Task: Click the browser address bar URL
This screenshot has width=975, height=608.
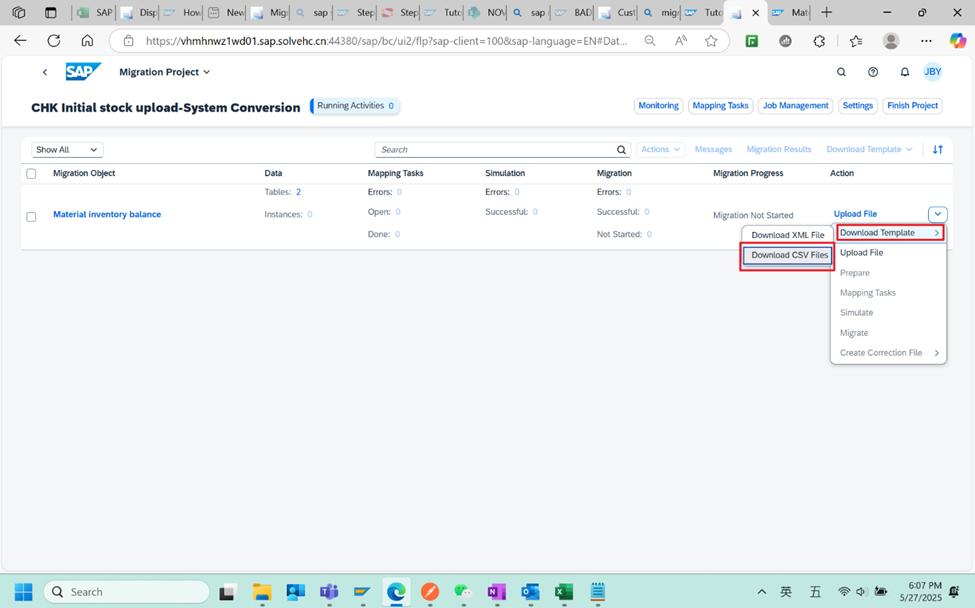Action: 386,41
